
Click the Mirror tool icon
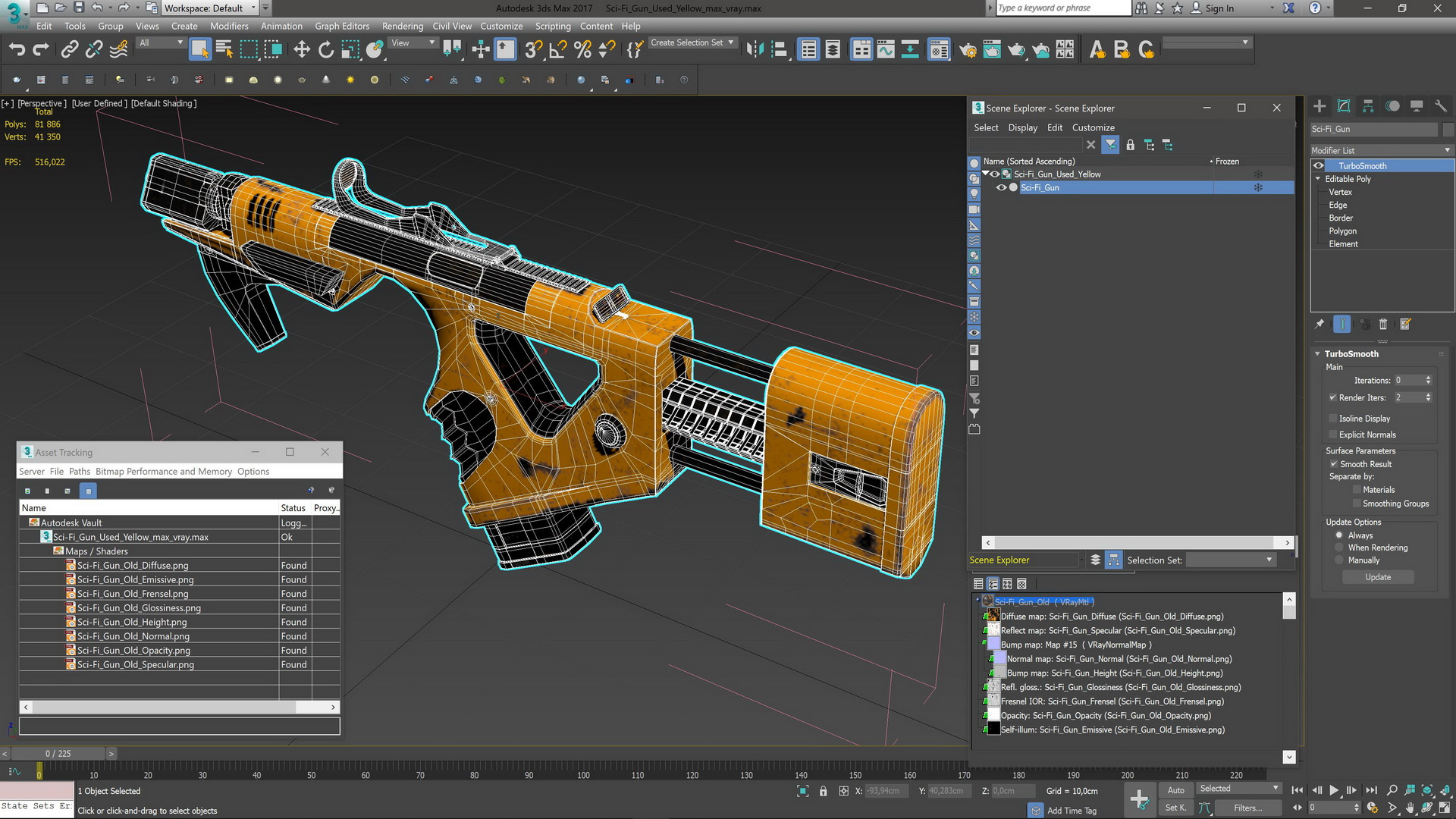point(755,50)
